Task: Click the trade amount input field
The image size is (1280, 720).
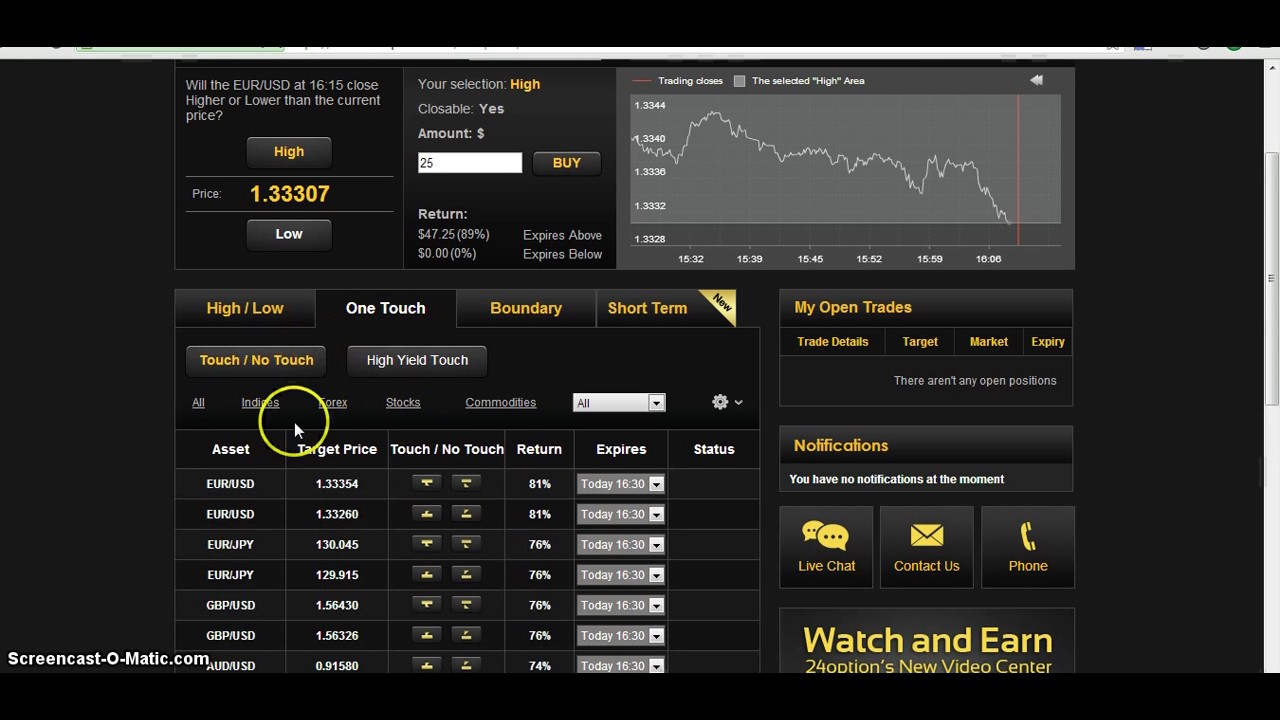Action: (x=470, y=163)
